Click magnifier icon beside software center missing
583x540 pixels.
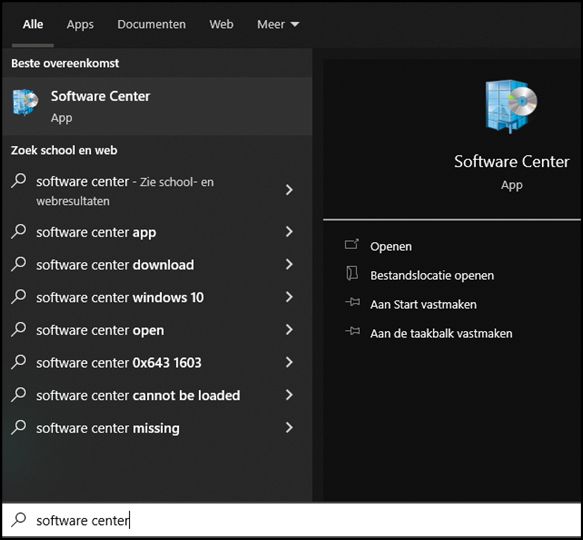coord(19,427)
